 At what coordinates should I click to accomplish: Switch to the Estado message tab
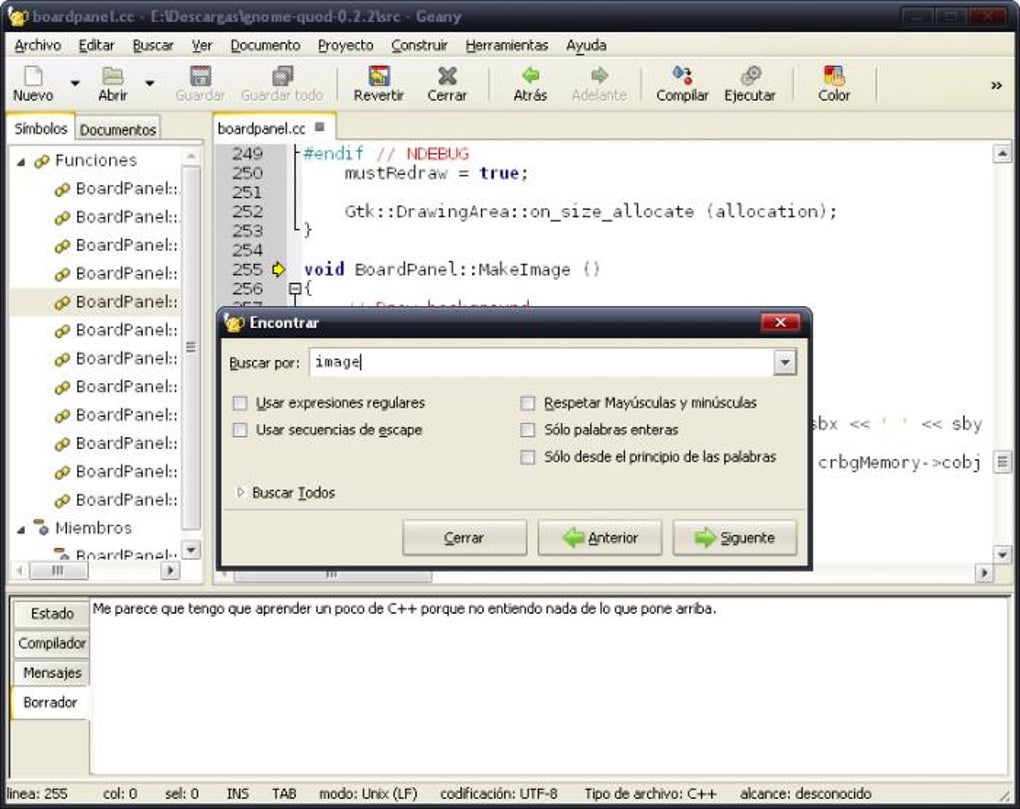pos(52,613)
